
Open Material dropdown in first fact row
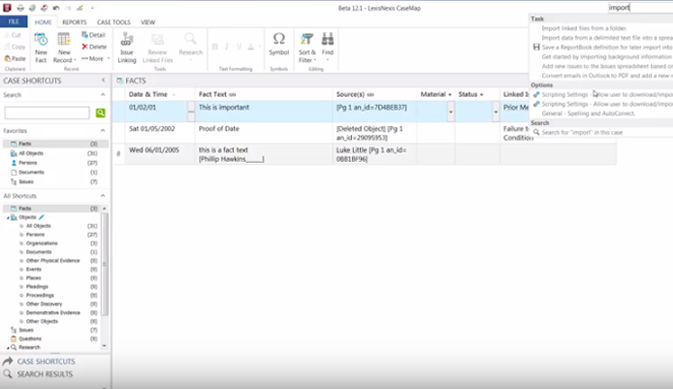(x=451, y=112)
